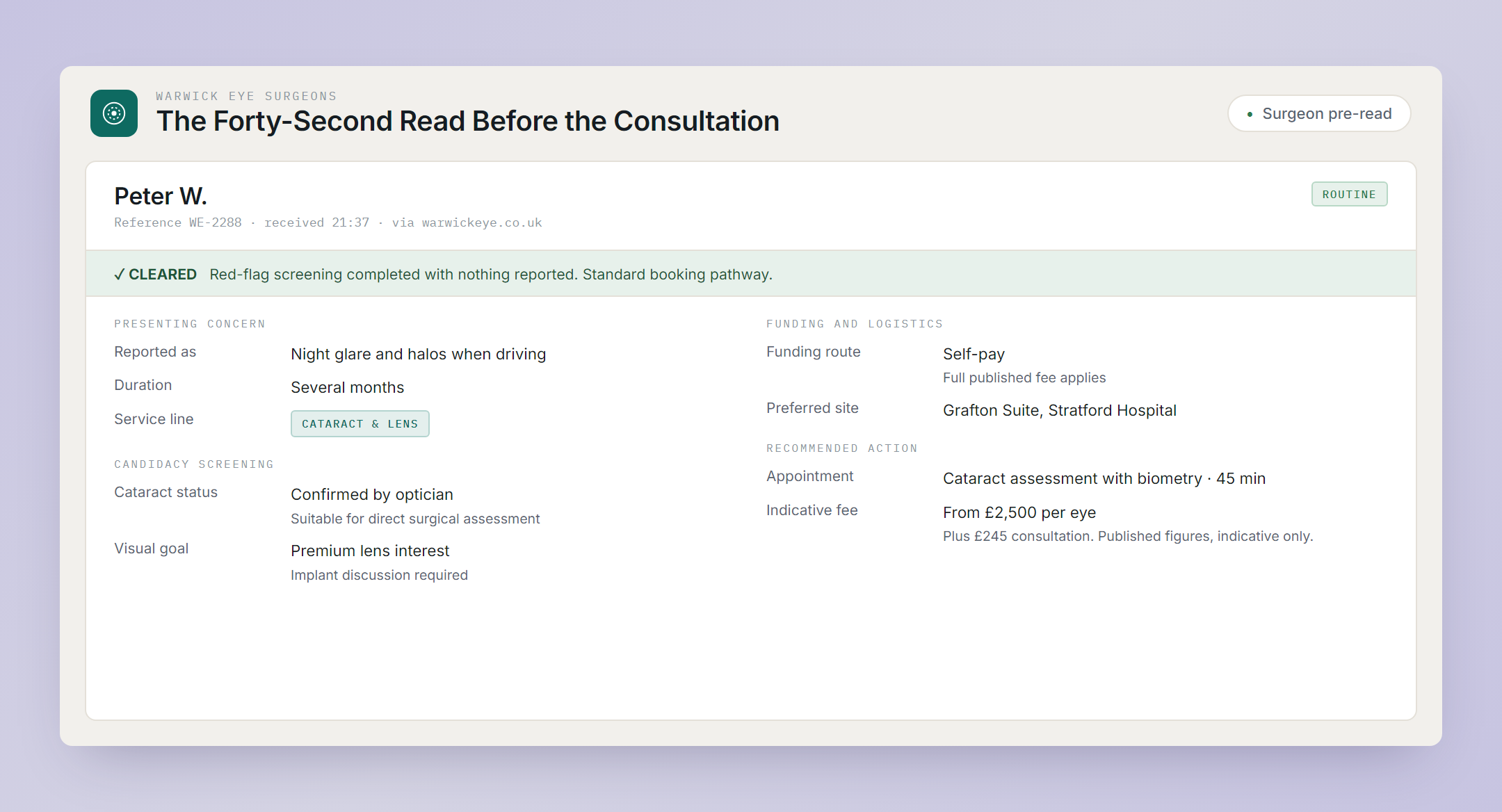Click the CANDIDACY SCREENING section heading
Image resolution: width=1502 pixels, height=812 pixels.
[194, 464]
